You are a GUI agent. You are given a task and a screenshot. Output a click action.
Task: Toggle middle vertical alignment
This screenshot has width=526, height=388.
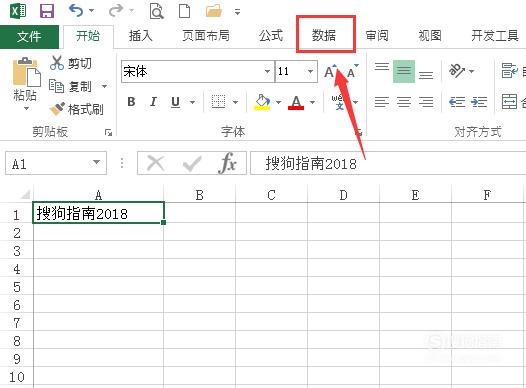pos(404,71)
